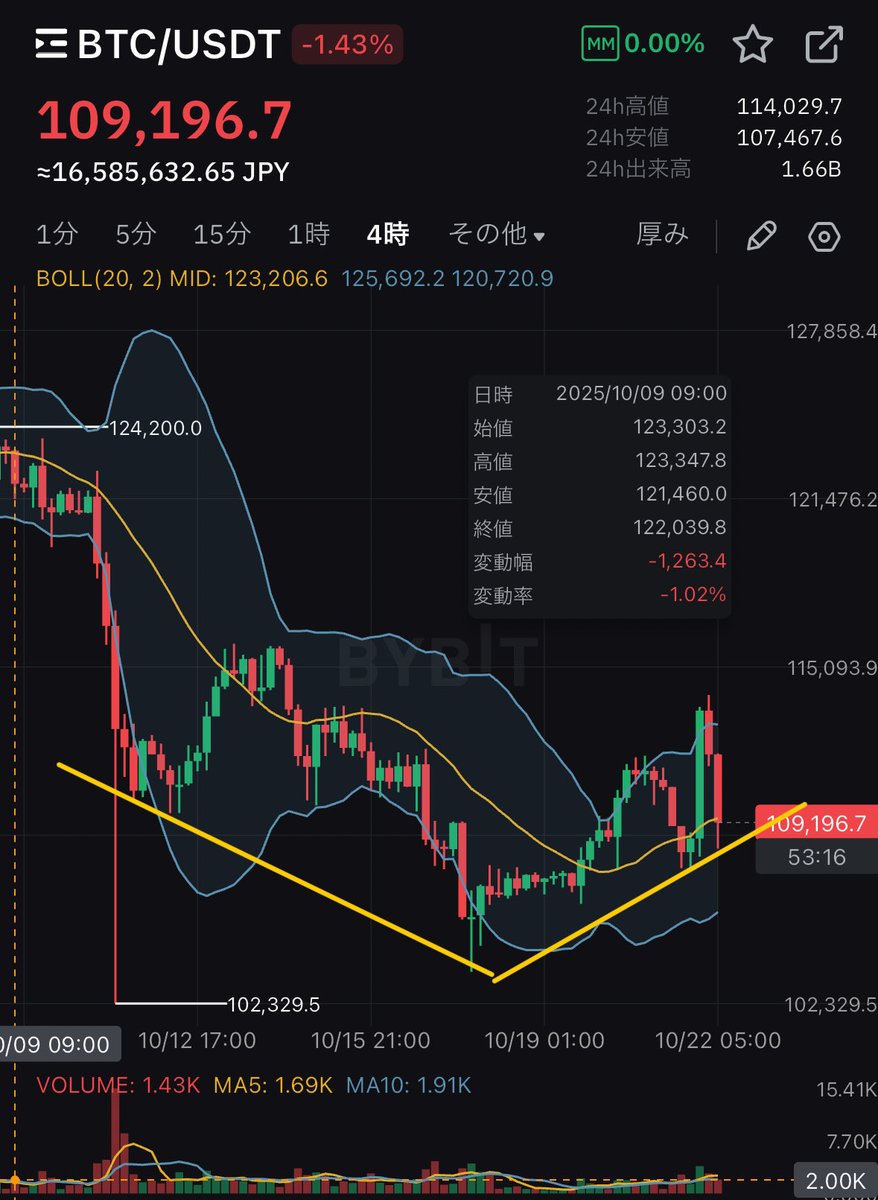
Task: Tap the 09 09:00 crosshair date label
Action: click(x=60, y=1045)
